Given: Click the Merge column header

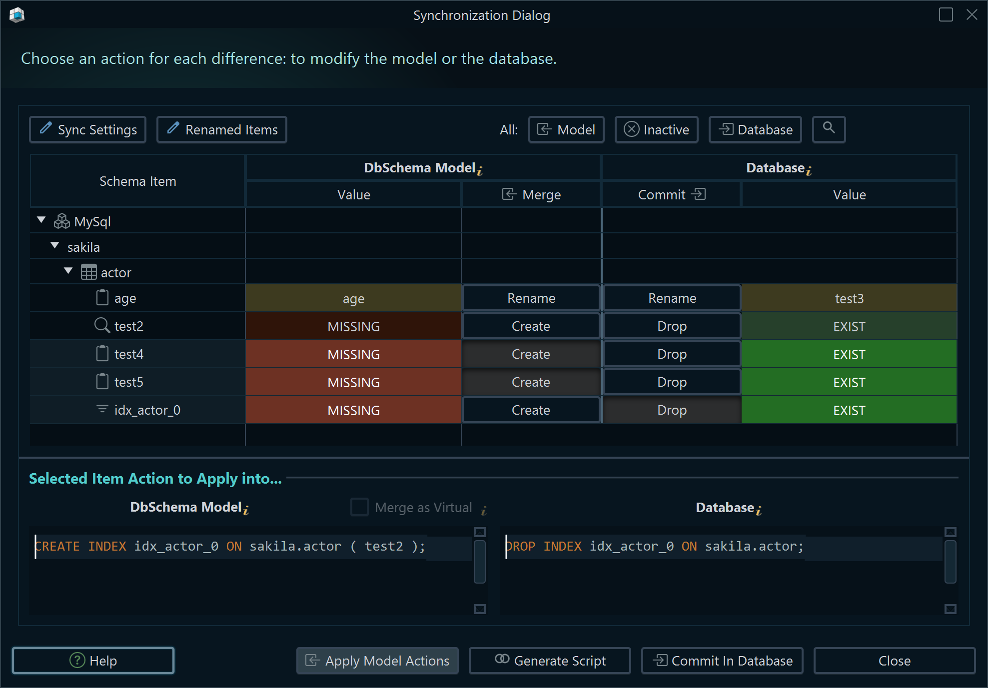Looking at the screenshot, I should point(531,195).
